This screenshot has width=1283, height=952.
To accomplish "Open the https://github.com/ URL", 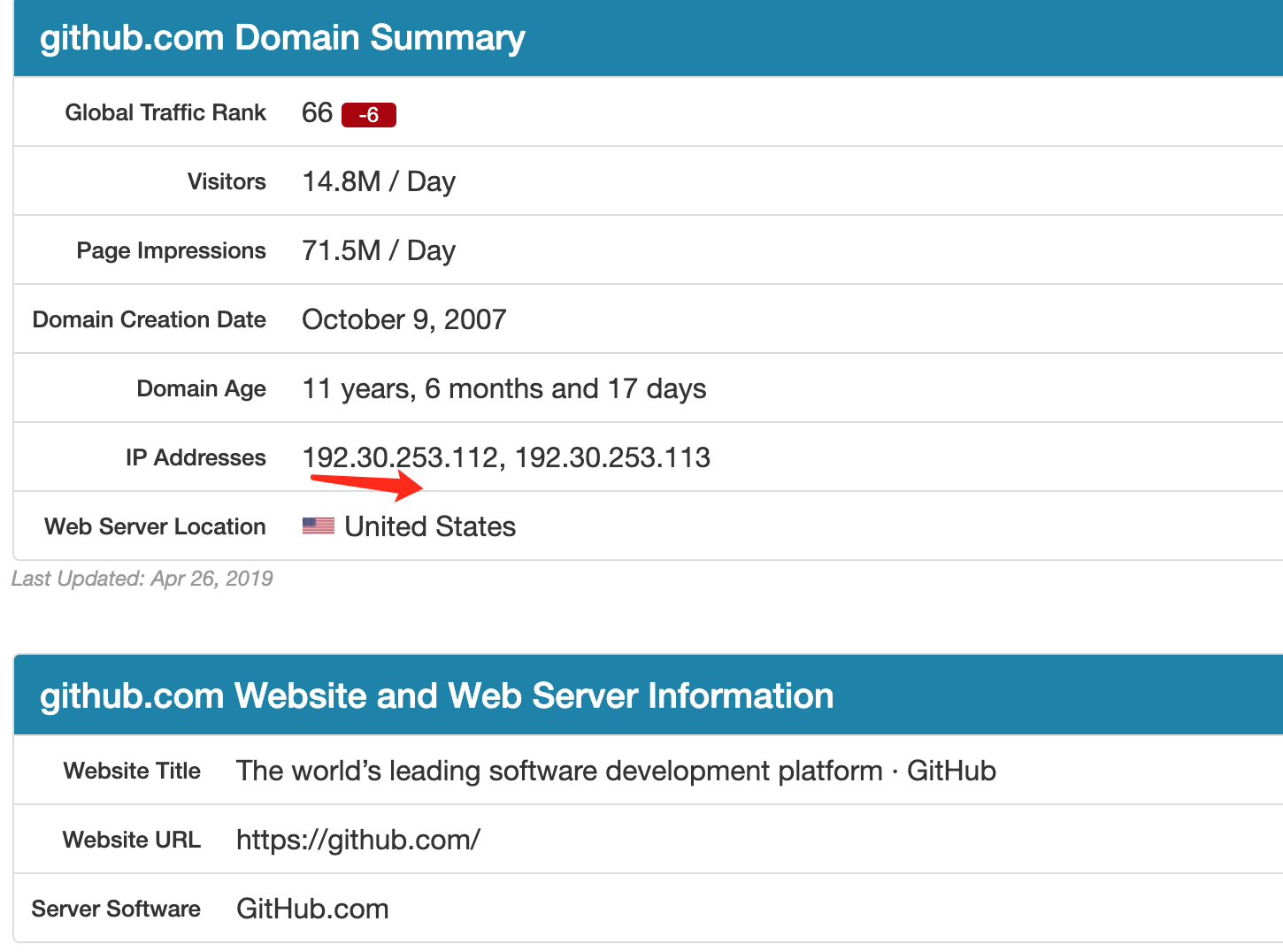I will tap(357, 840).
